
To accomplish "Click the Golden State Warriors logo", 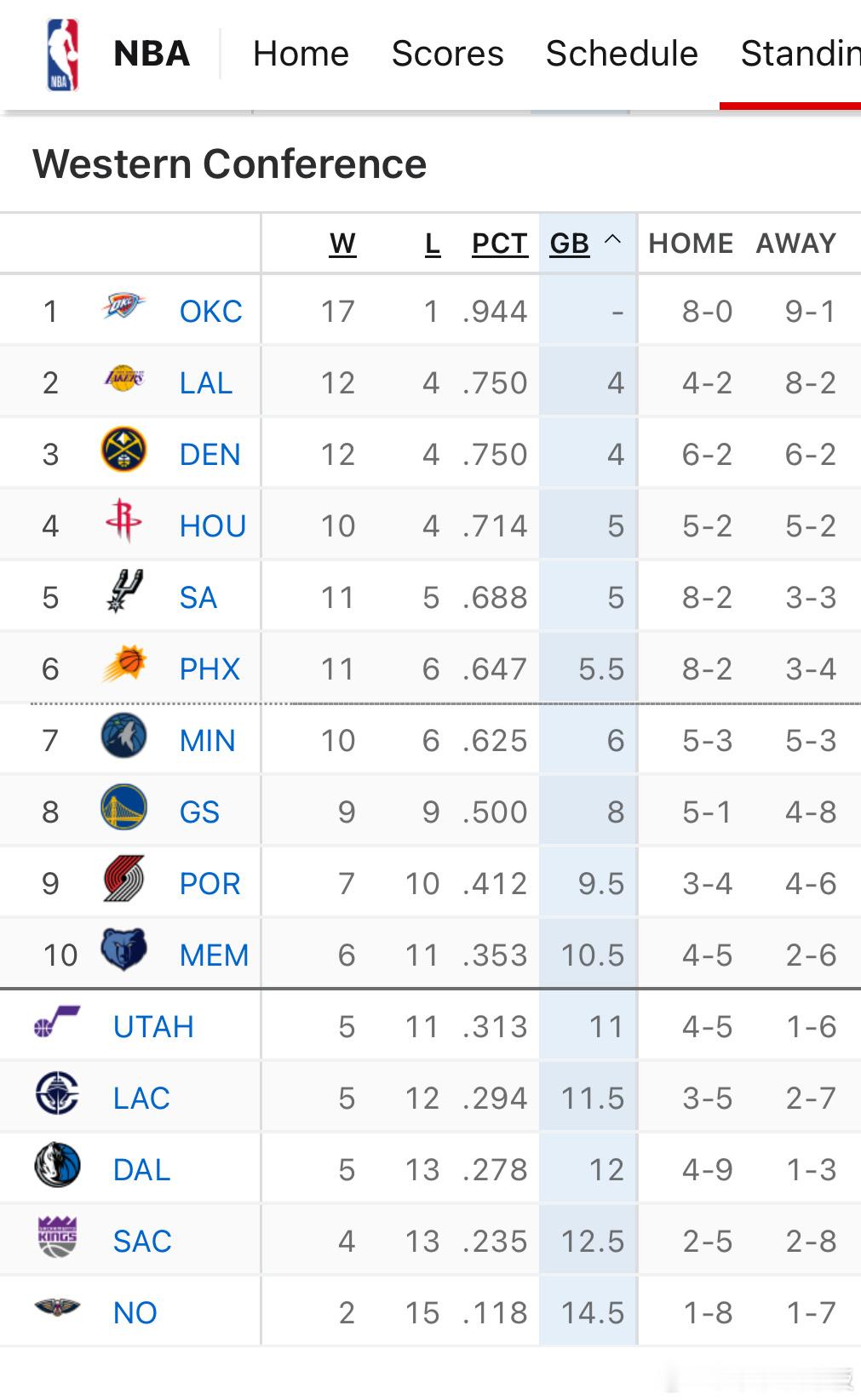I will (x=123, y=808).
